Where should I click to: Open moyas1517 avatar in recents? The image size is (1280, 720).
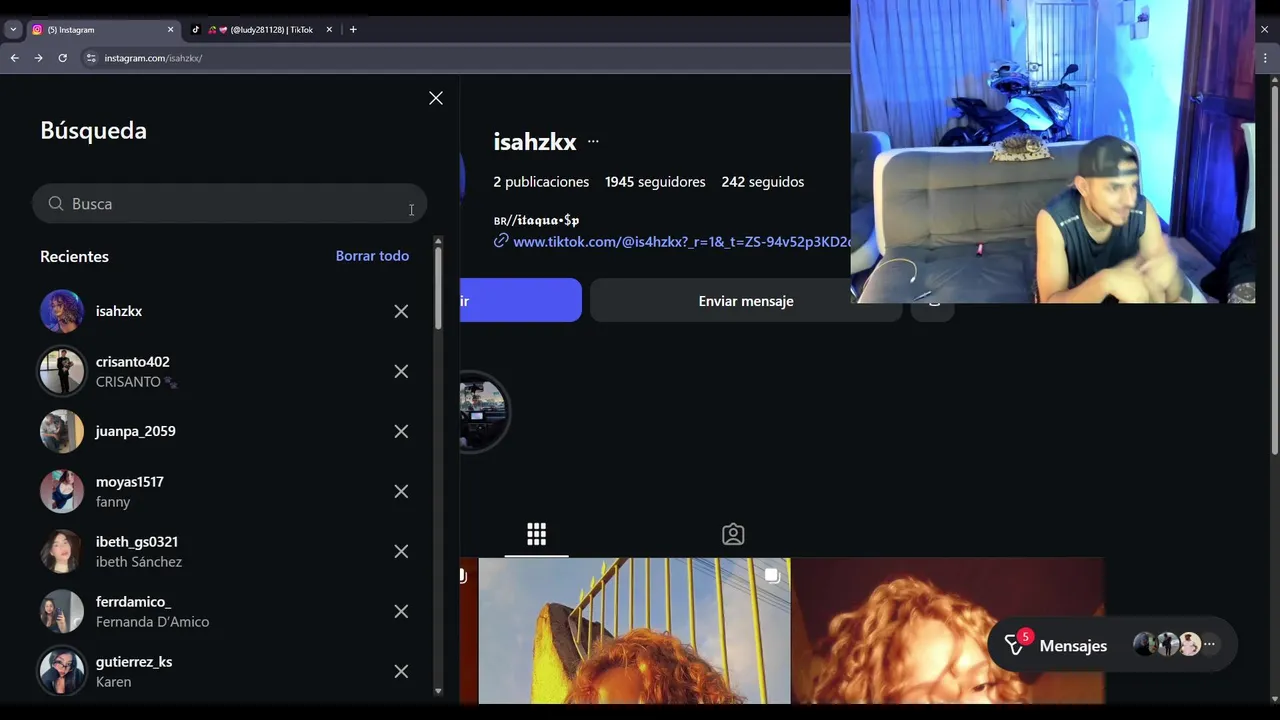[x=62, y=491]
